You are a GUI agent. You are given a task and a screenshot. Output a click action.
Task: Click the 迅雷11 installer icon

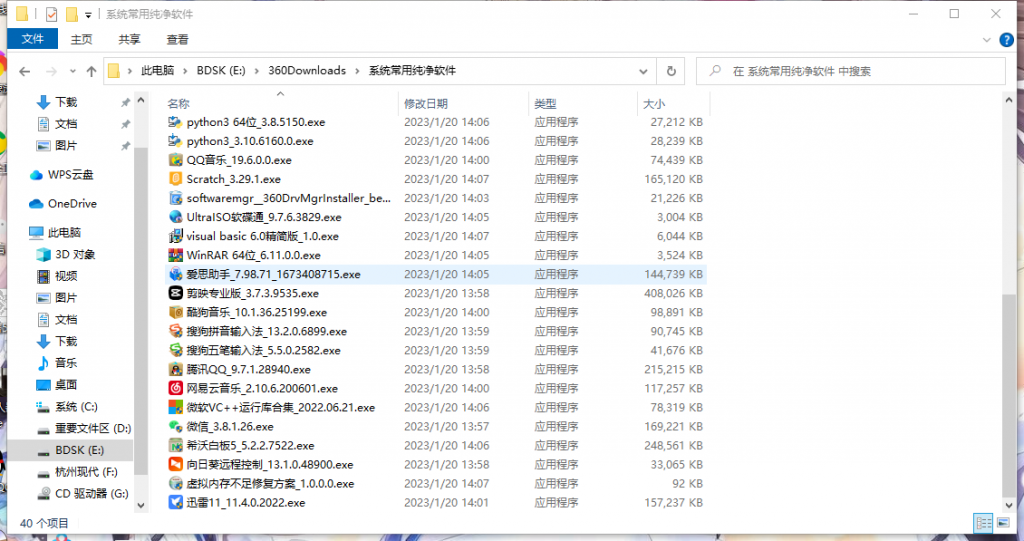point(175,502)
